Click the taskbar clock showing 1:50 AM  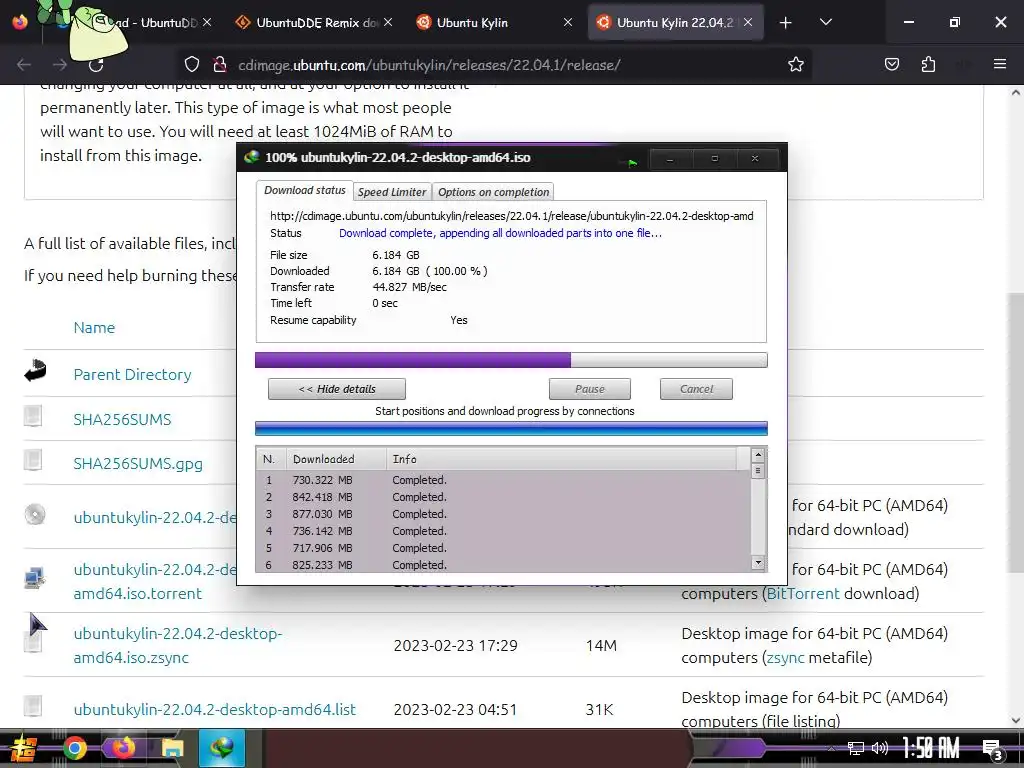(930, 748)
